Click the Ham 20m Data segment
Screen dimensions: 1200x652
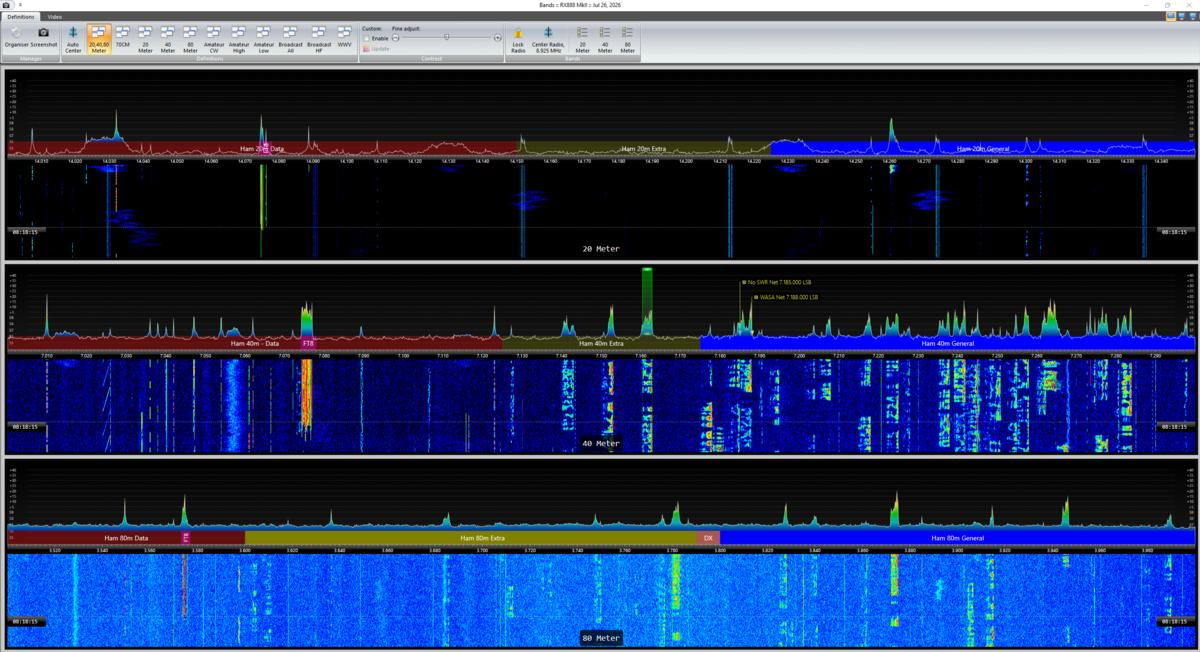(x=262, y=148)
